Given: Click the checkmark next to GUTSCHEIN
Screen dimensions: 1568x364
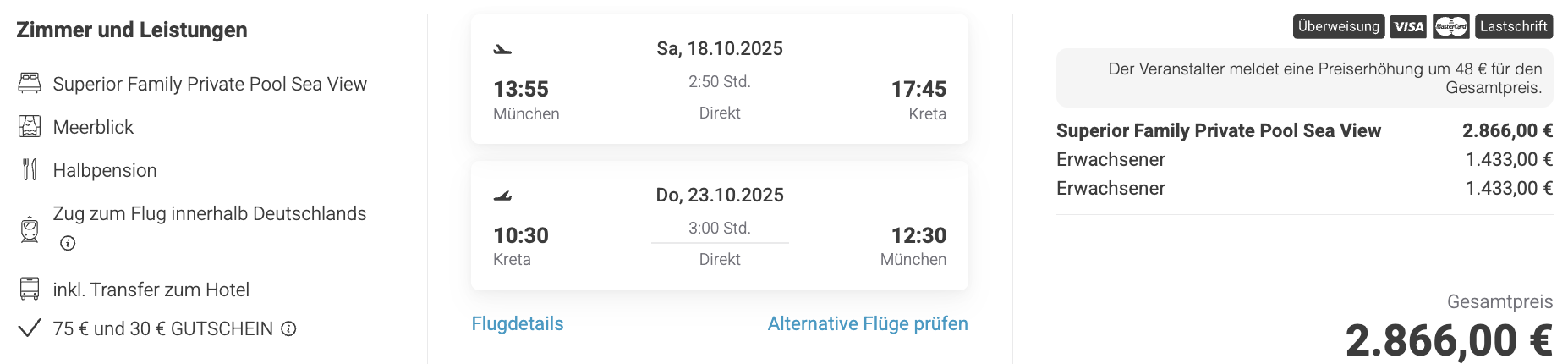Looking at the screenshot, I should 30,328.
